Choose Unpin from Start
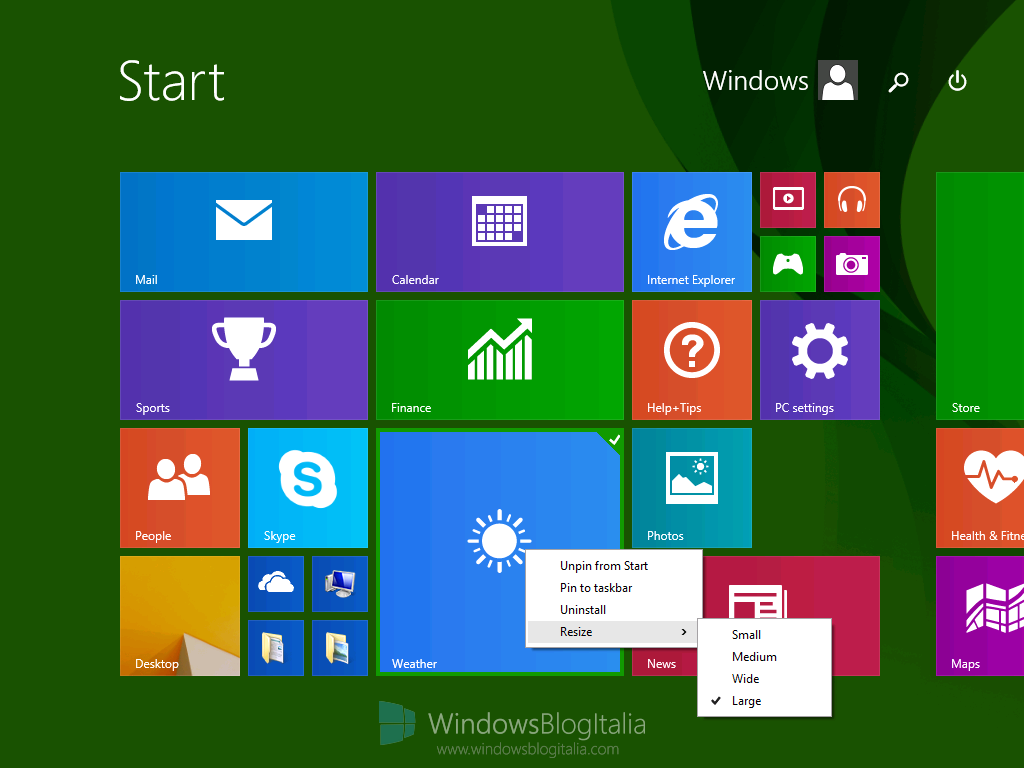 click(x=614, y=566)
